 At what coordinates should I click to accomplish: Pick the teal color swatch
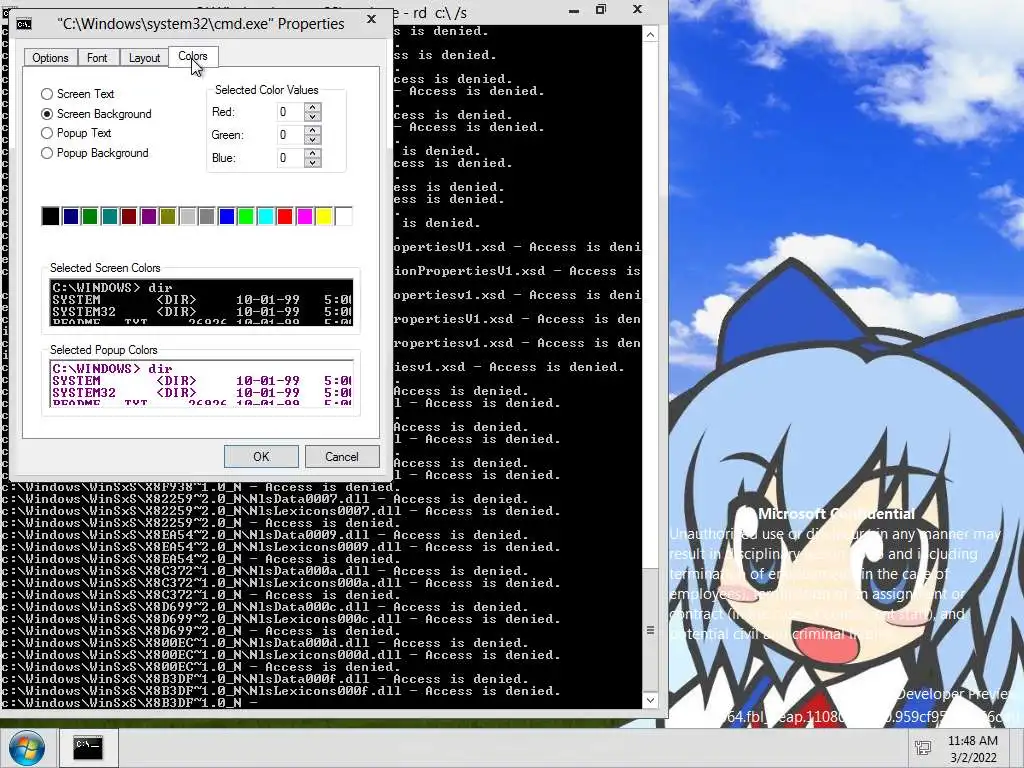click(x=110, y=216)
